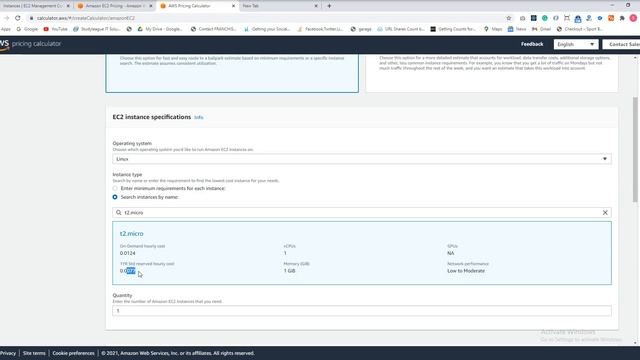Click the Memory value 1 GiB
This screenshot has width=640, height=360.
[x=289, y=271]
